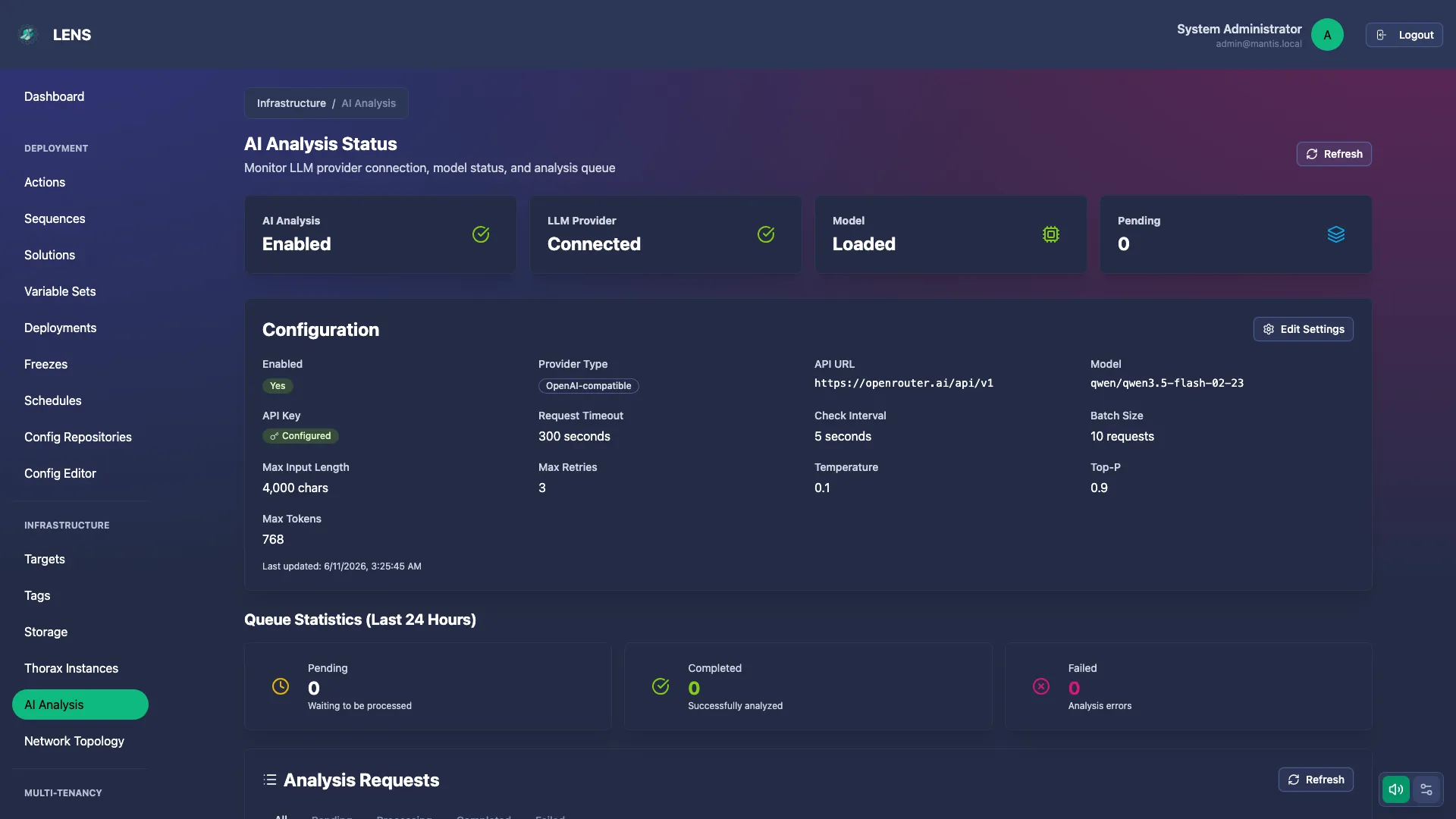Click the AI Analysis Enabled checkmark icon
The image size is (1456, 819).
click(481, 234)
